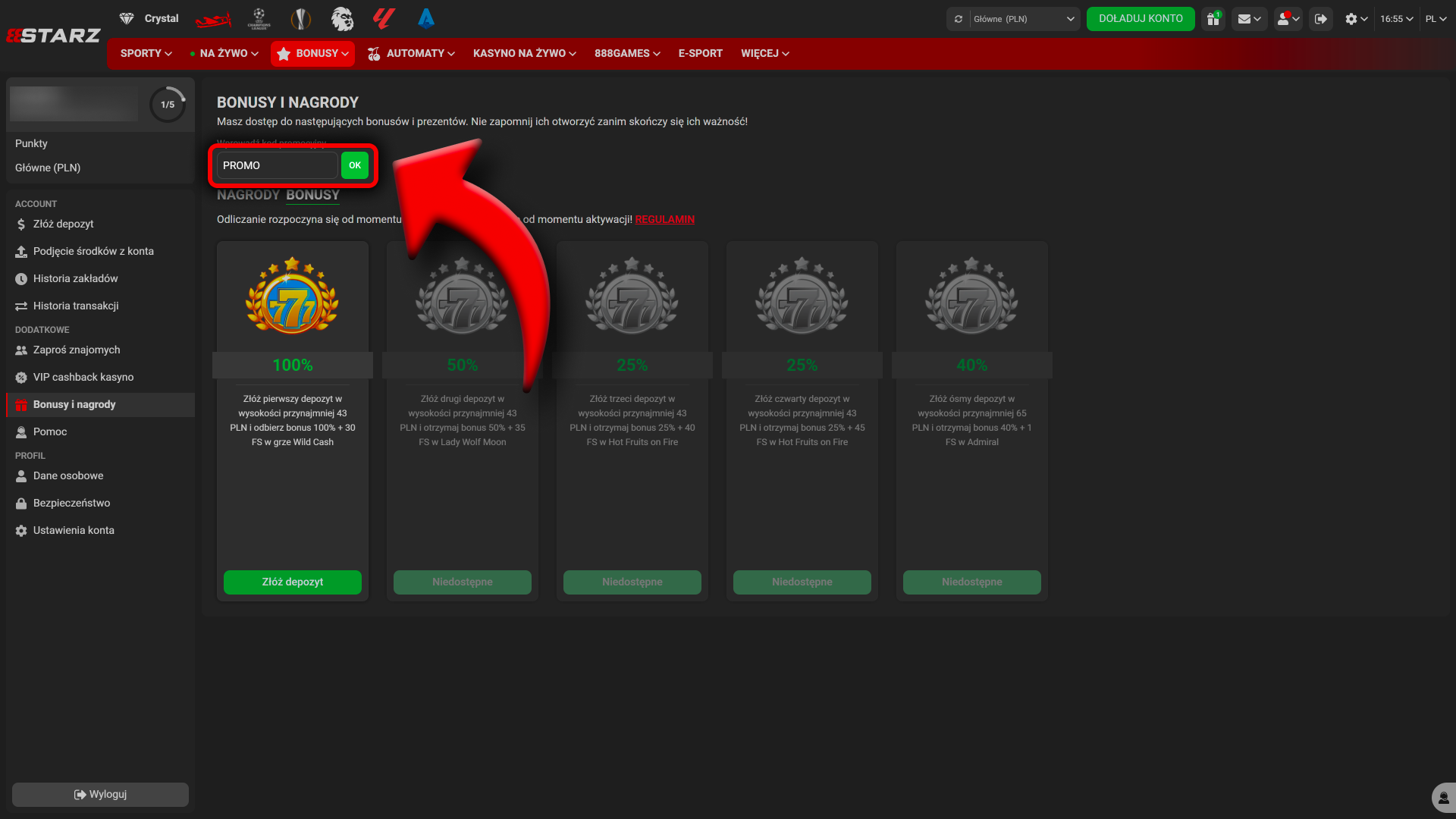
Task: Open the BONUSY menu
Action: coord(312,53)
